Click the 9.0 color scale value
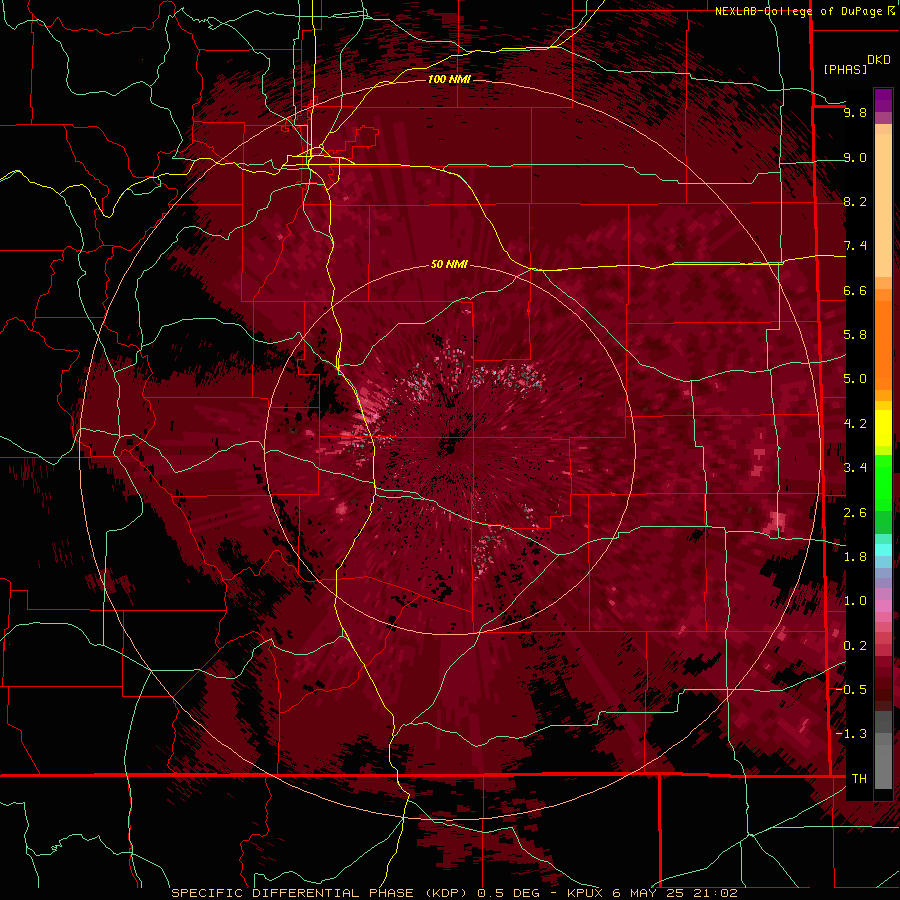 tap(855, 157)
